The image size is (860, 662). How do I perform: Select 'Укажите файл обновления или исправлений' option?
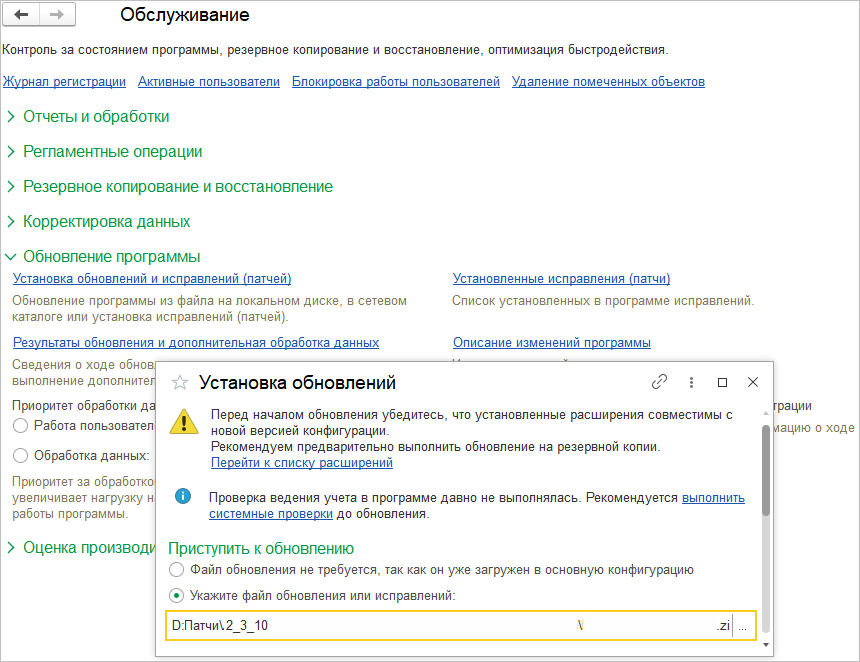177,596
